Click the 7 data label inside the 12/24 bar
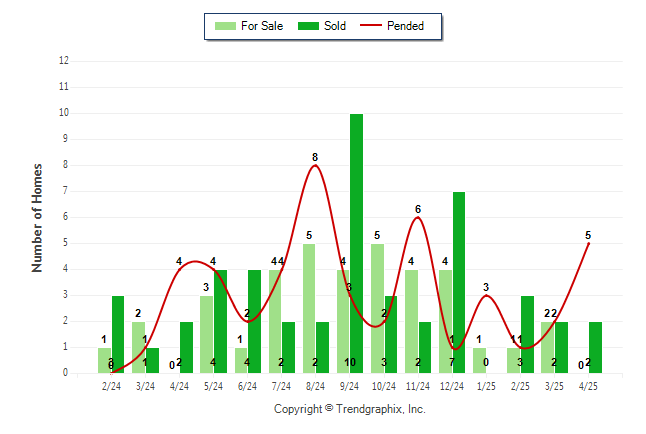 [452, 362]
